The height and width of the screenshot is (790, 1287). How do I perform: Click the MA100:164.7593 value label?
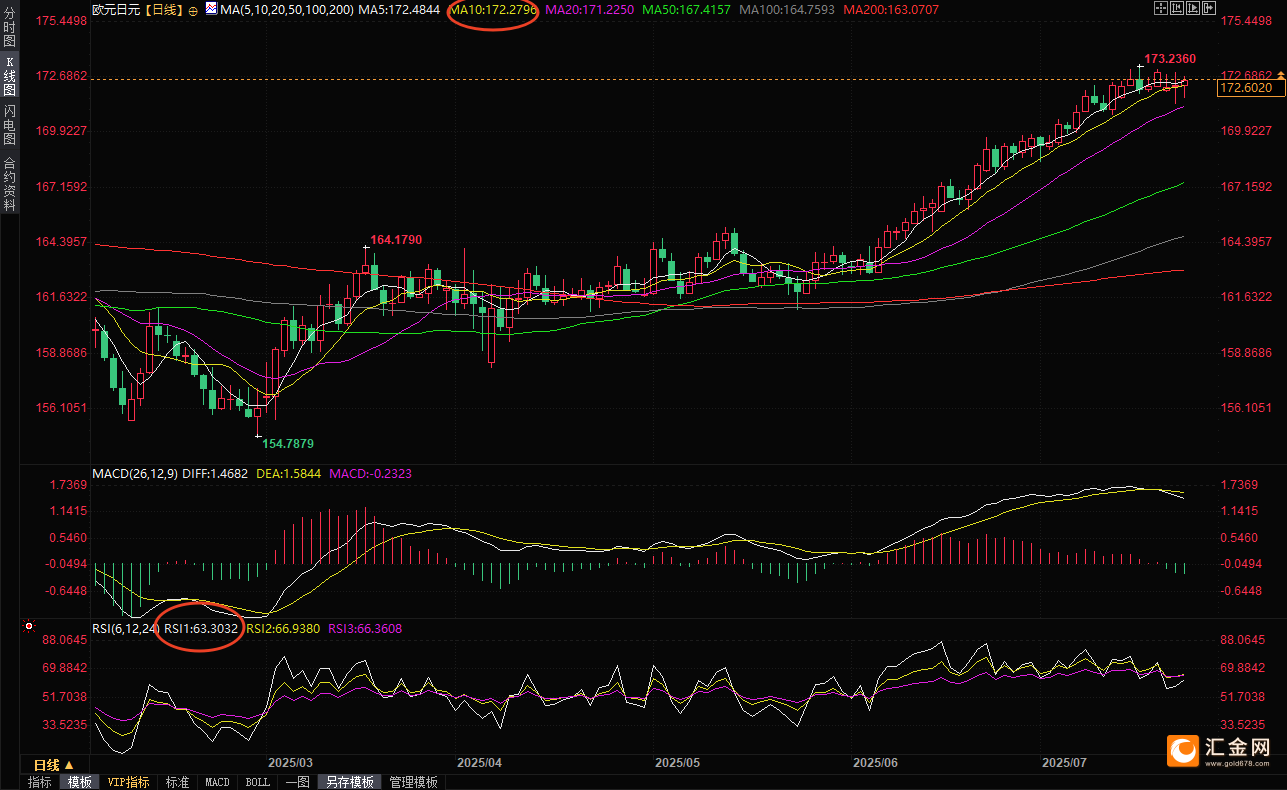787,9
